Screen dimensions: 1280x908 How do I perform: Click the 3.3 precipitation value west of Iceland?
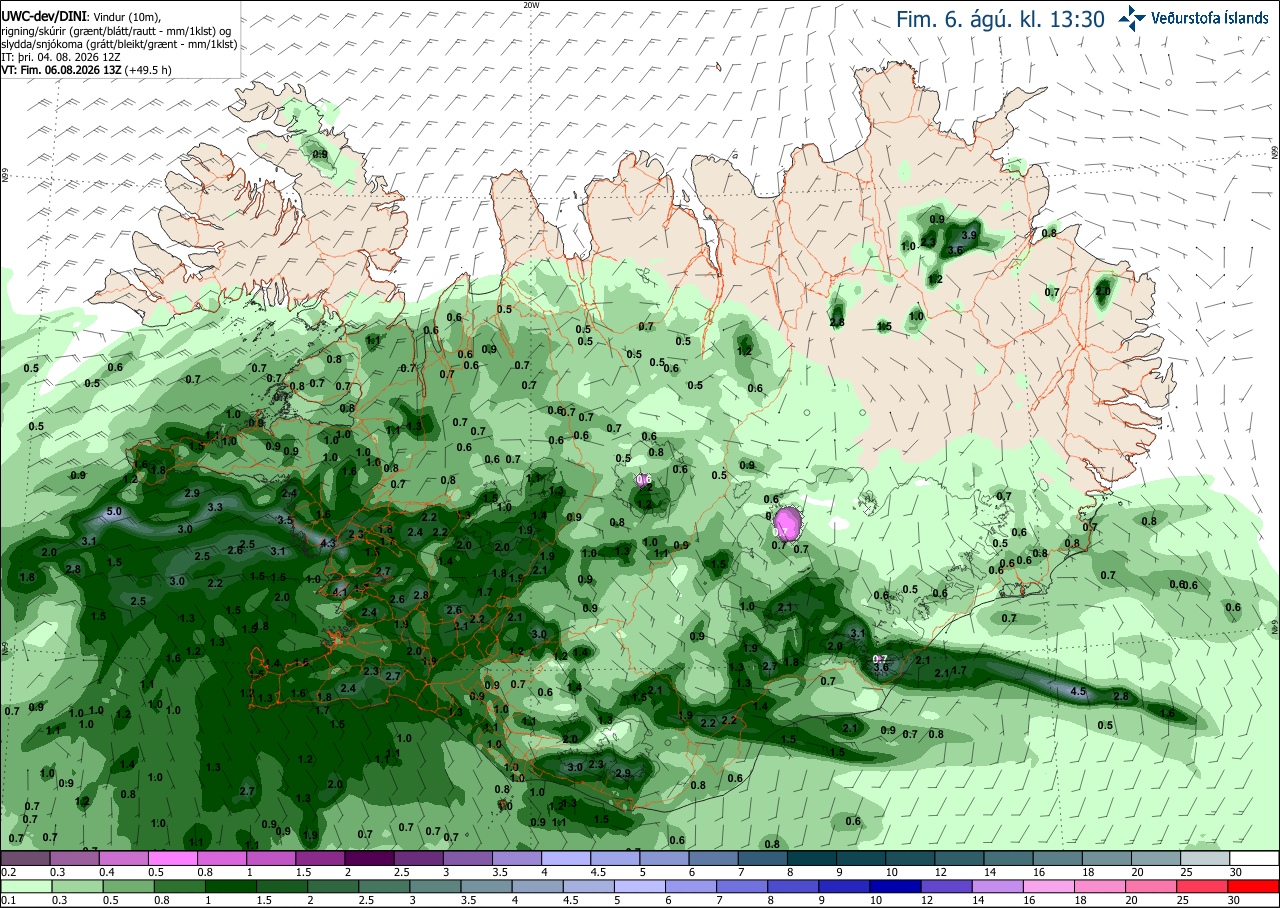click(x=215, y=508)
